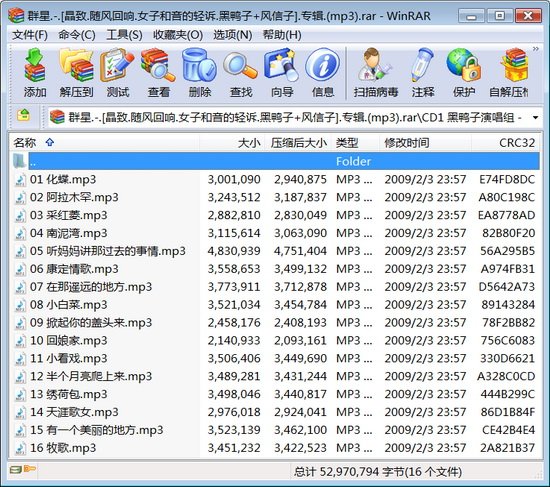Click the Protect (保护) lock icon
This screenshot has width=550, height=487.
pyautogui.click(x=464, y=73)
